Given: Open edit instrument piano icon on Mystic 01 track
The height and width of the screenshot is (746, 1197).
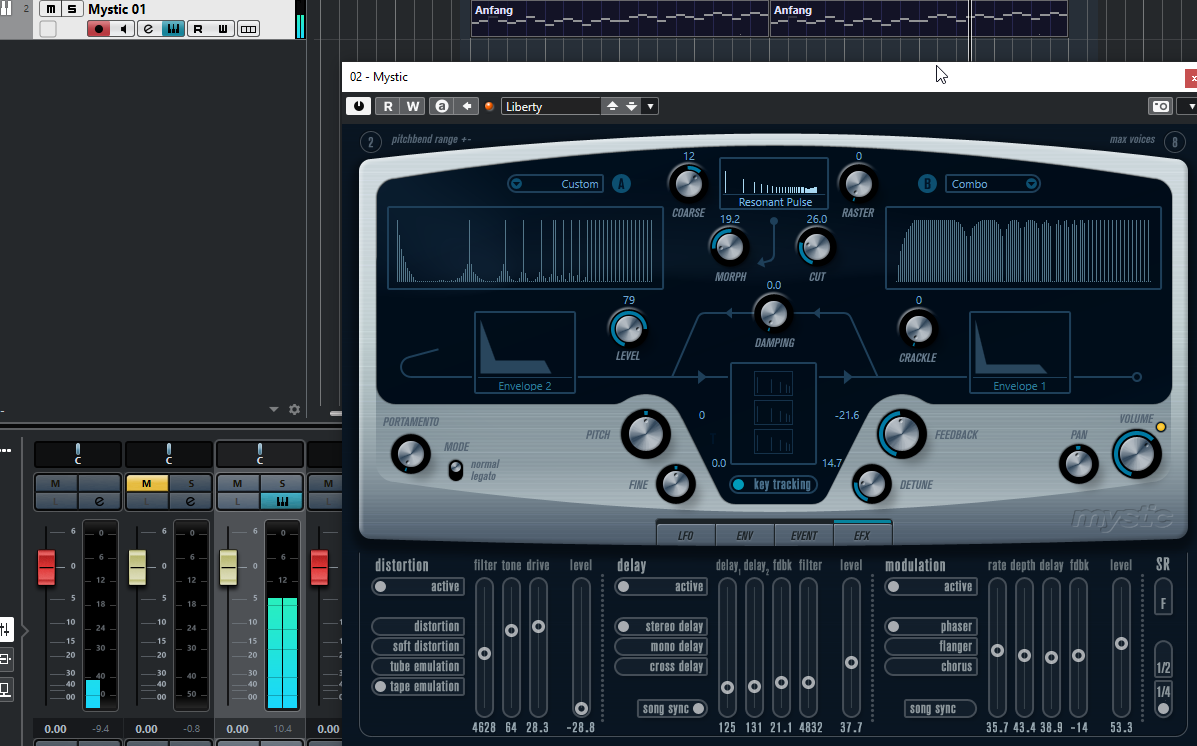Looking at the screenshot, I should pyautogui.click(x=173, y=29).
